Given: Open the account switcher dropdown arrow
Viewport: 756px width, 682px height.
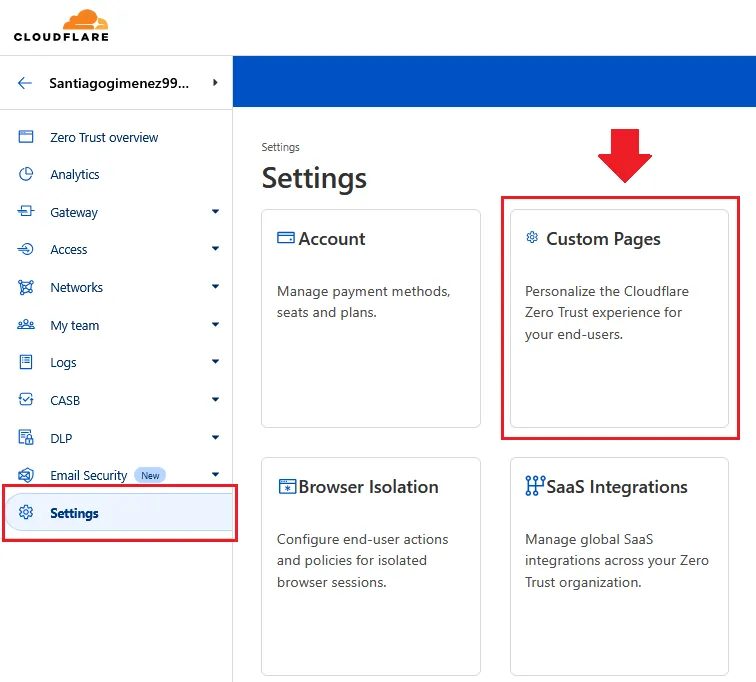Looking at the screenshot, I should [215, 83].
